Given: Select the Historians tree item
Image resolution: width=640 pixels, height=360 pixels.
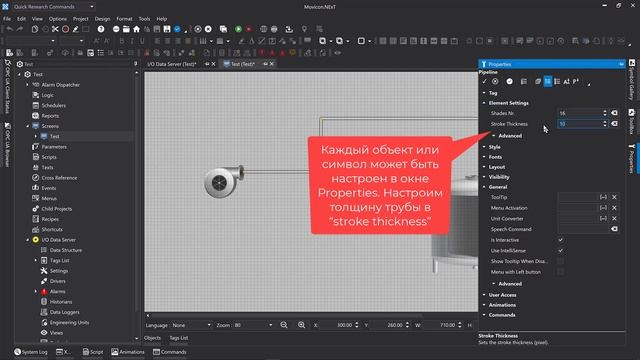Looking at the screenshot, I should (61, 302).
